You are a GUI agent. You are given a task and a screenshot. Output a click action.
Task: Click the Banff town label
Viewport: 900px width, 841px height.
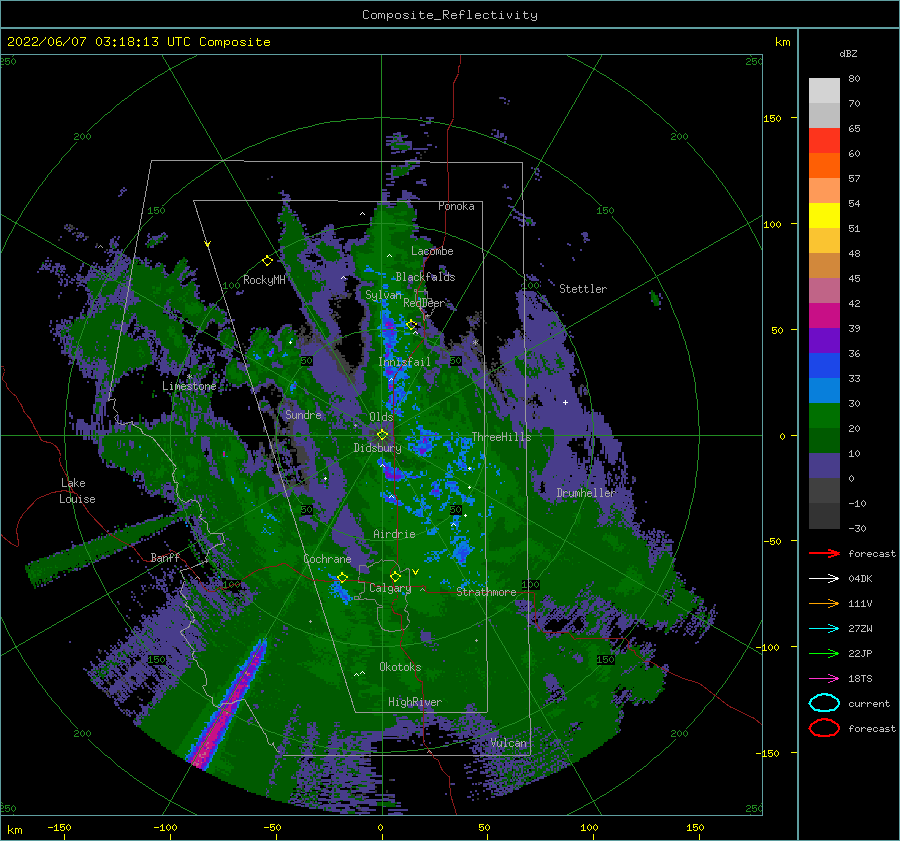(x=165, y=557)
